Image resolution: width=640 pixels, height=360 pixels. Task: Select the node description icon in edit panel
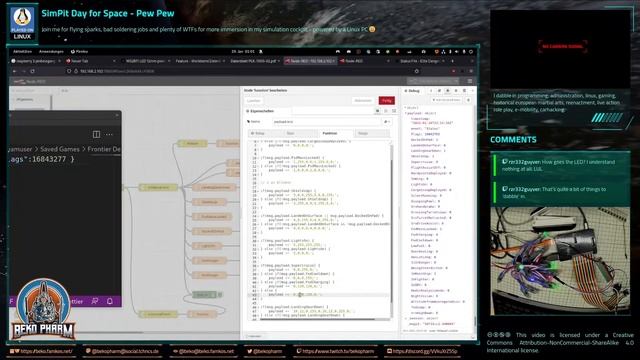pyautogui.click(x=386, y=111)
